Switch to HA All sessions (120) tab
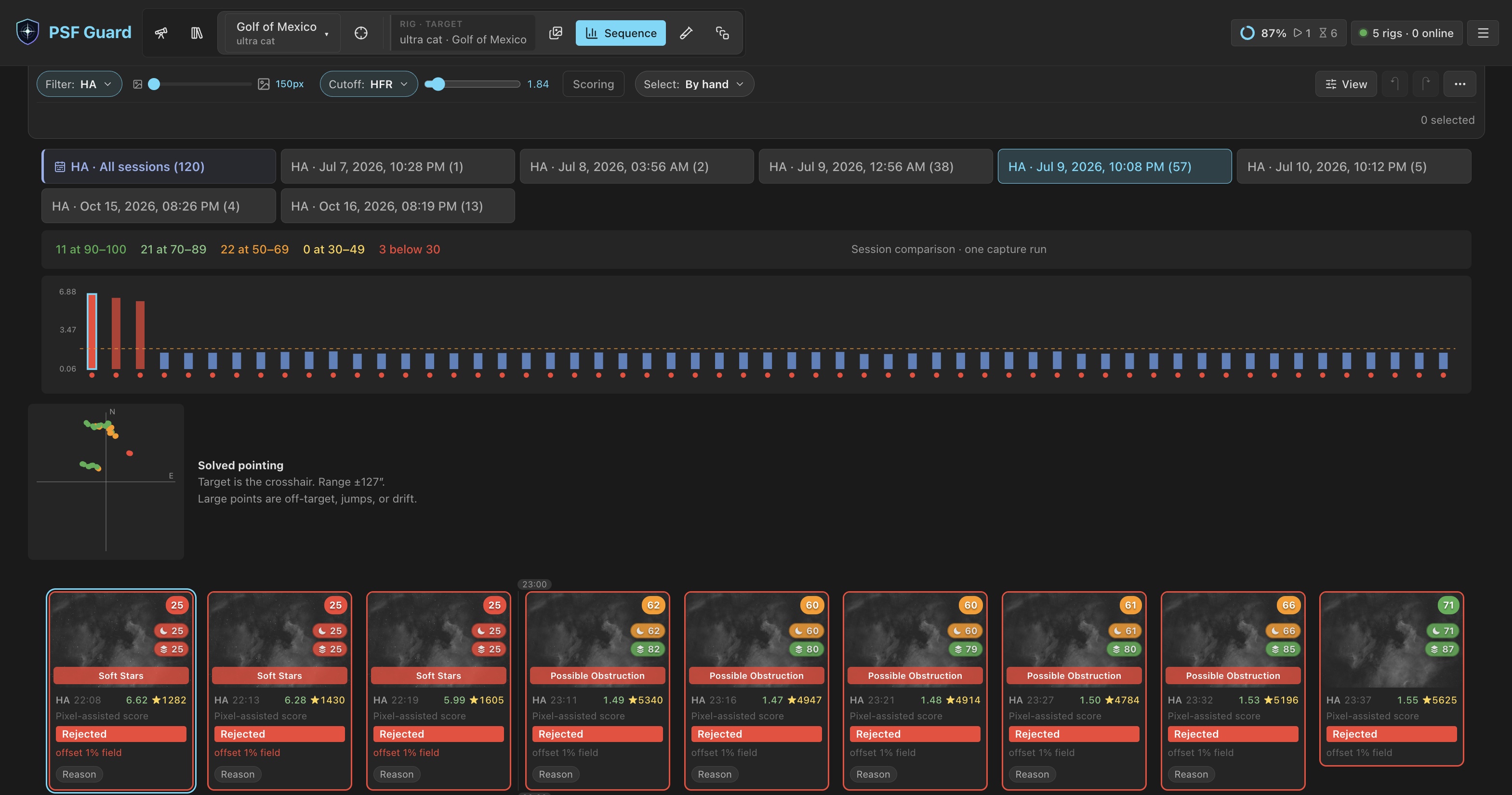 point(159,166)
